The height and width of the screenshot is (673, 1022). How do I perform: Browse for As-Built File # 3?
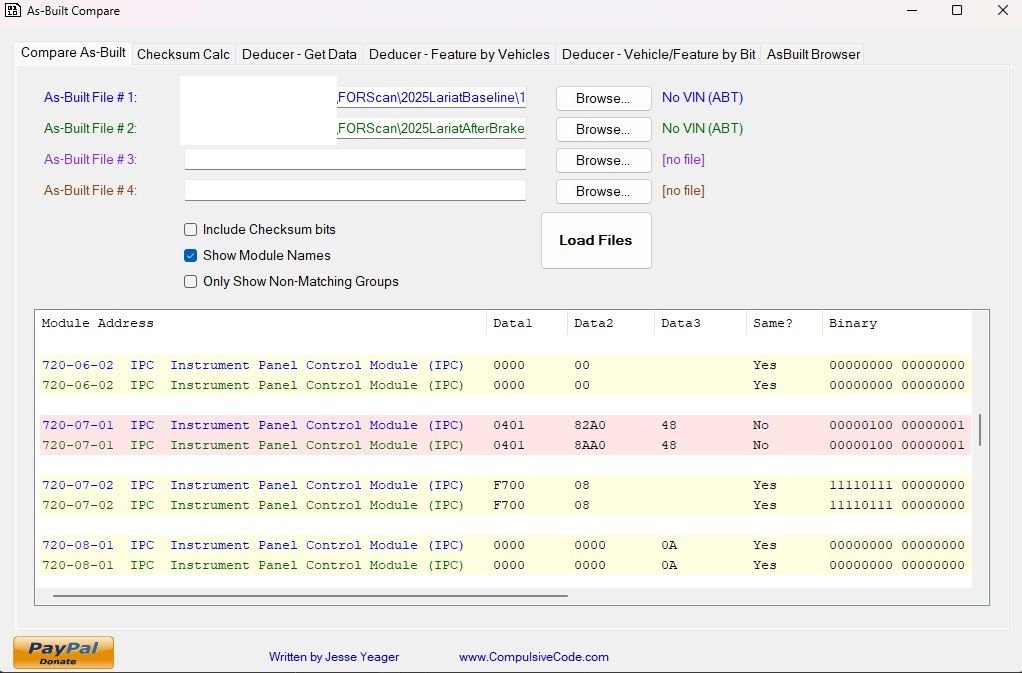click(x=602, y=159)
